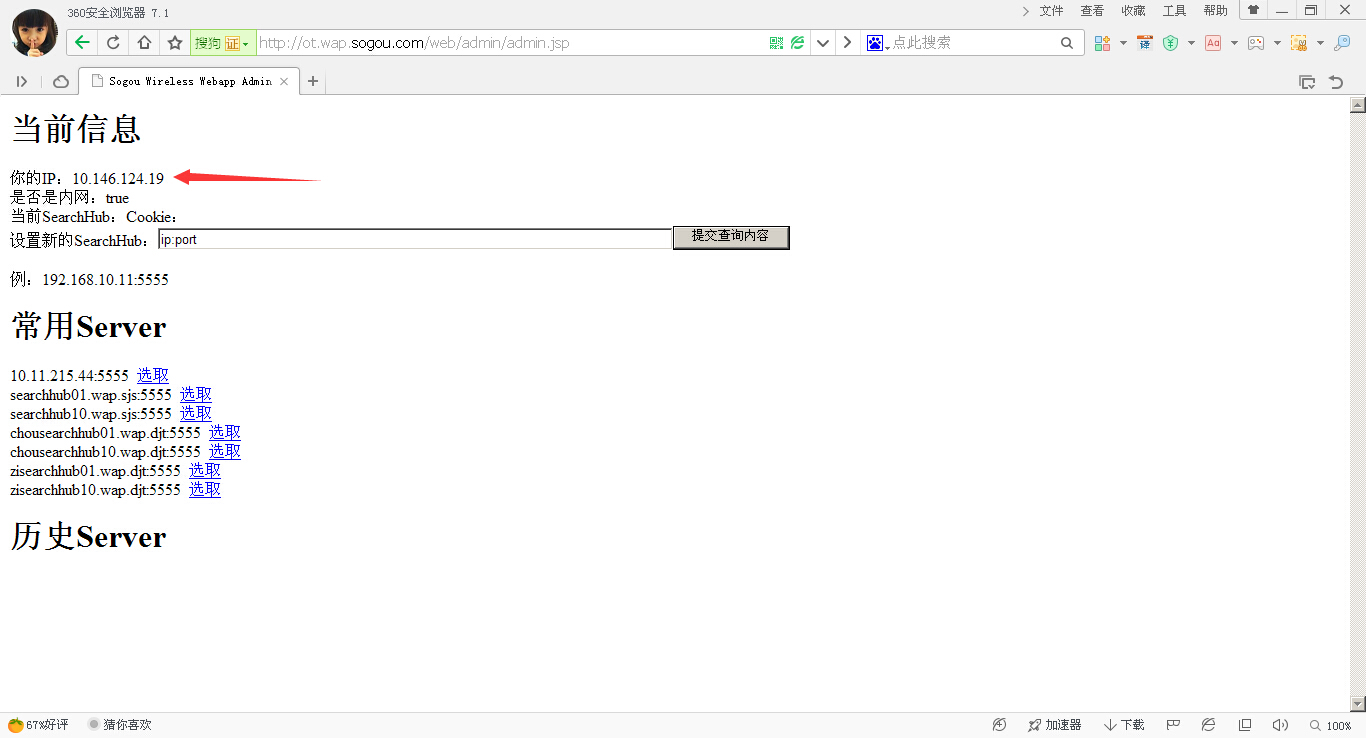Open the 帮助 menu
Image resolution: width=1366 pixels, height=738 pixels.
tap(1215, 11)
